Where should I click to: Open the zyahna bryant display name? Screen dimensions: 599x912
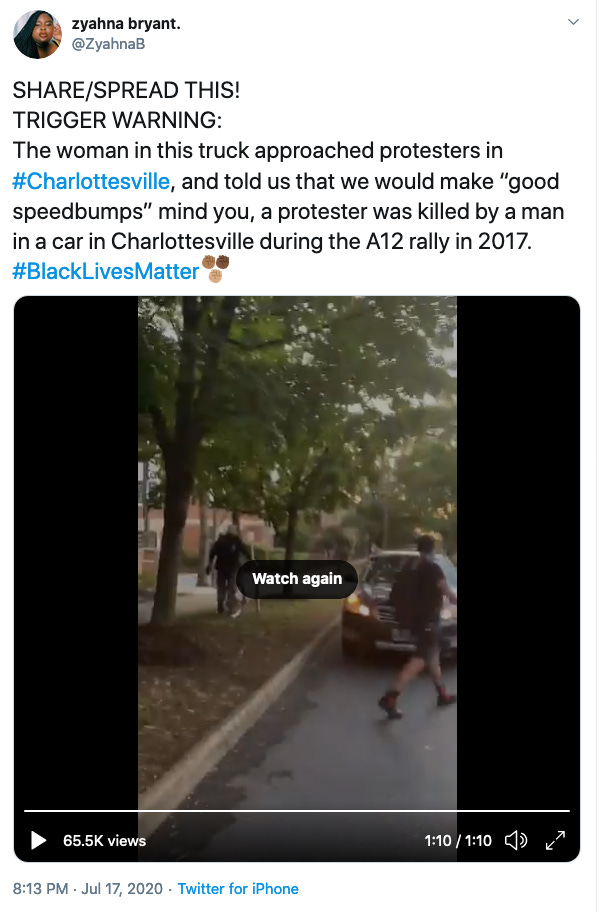[126, 23]
